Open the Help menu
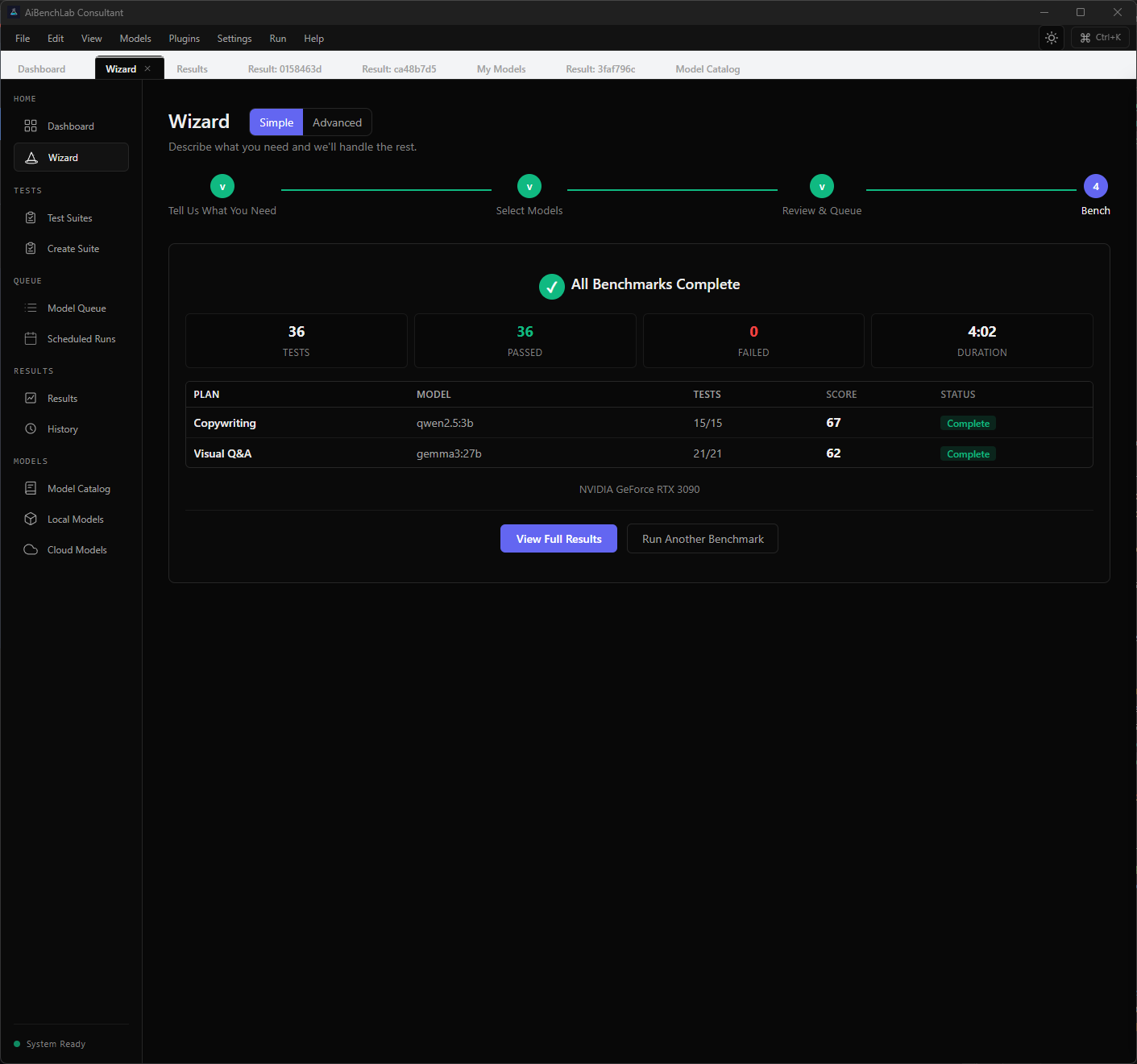 click(x=314, y=39)
